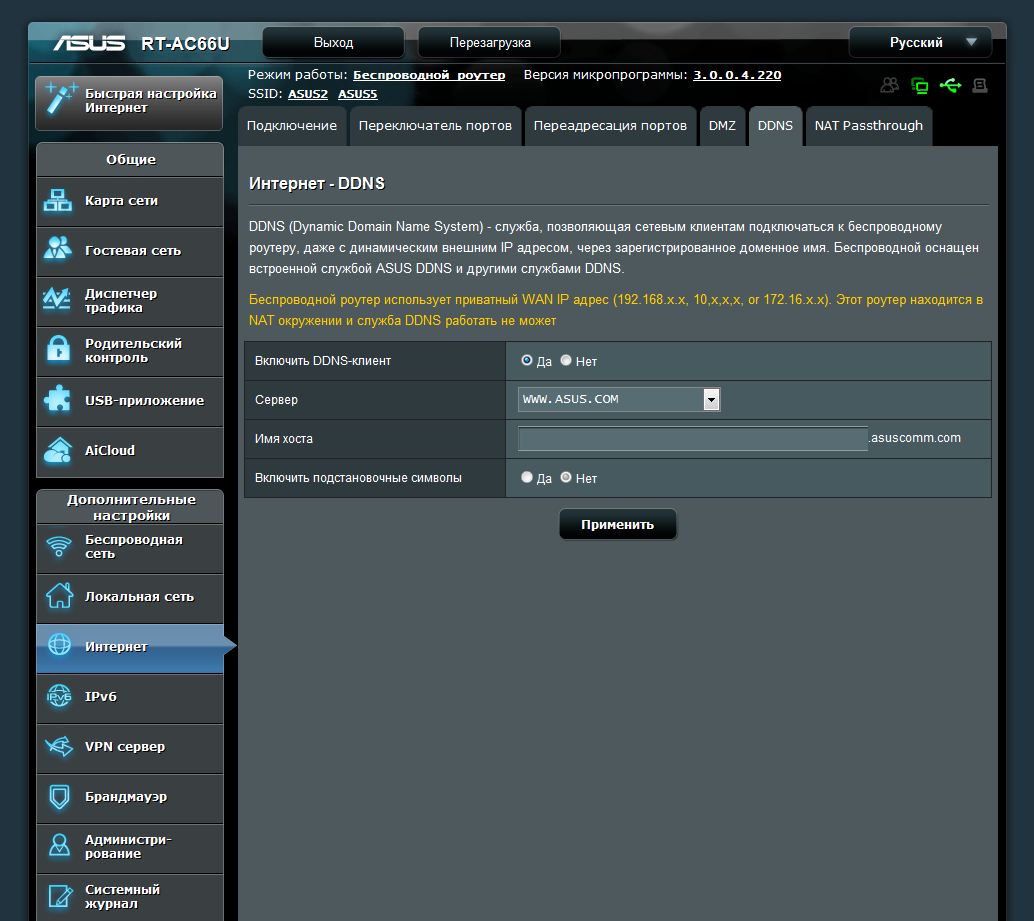Click the Карта сети menu label
Image resolution: width=1034 pixels, height=921 pixels.
(x=121, y=200)
